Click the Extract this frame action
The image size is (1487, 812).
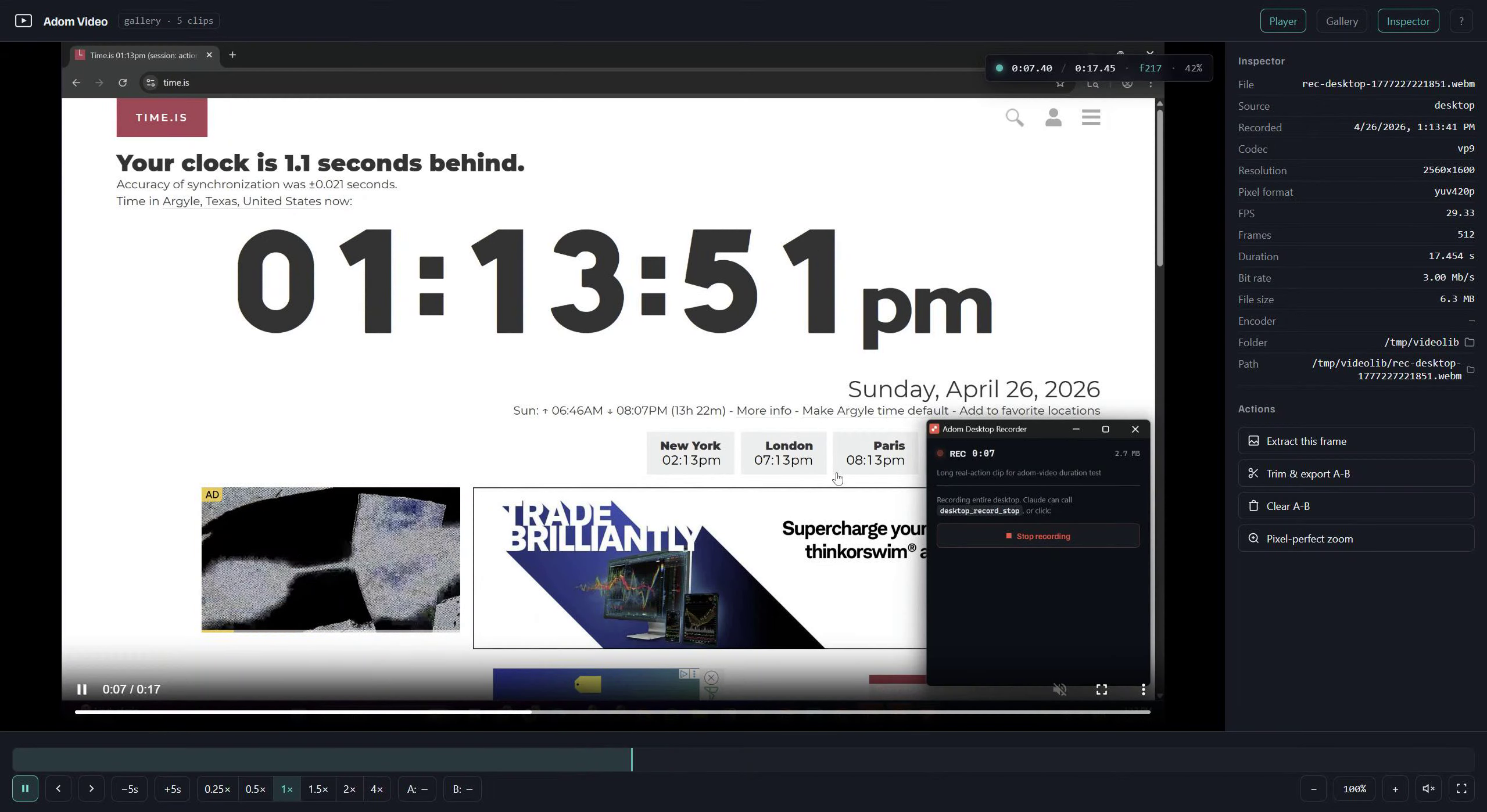(x=1356, y=441)
